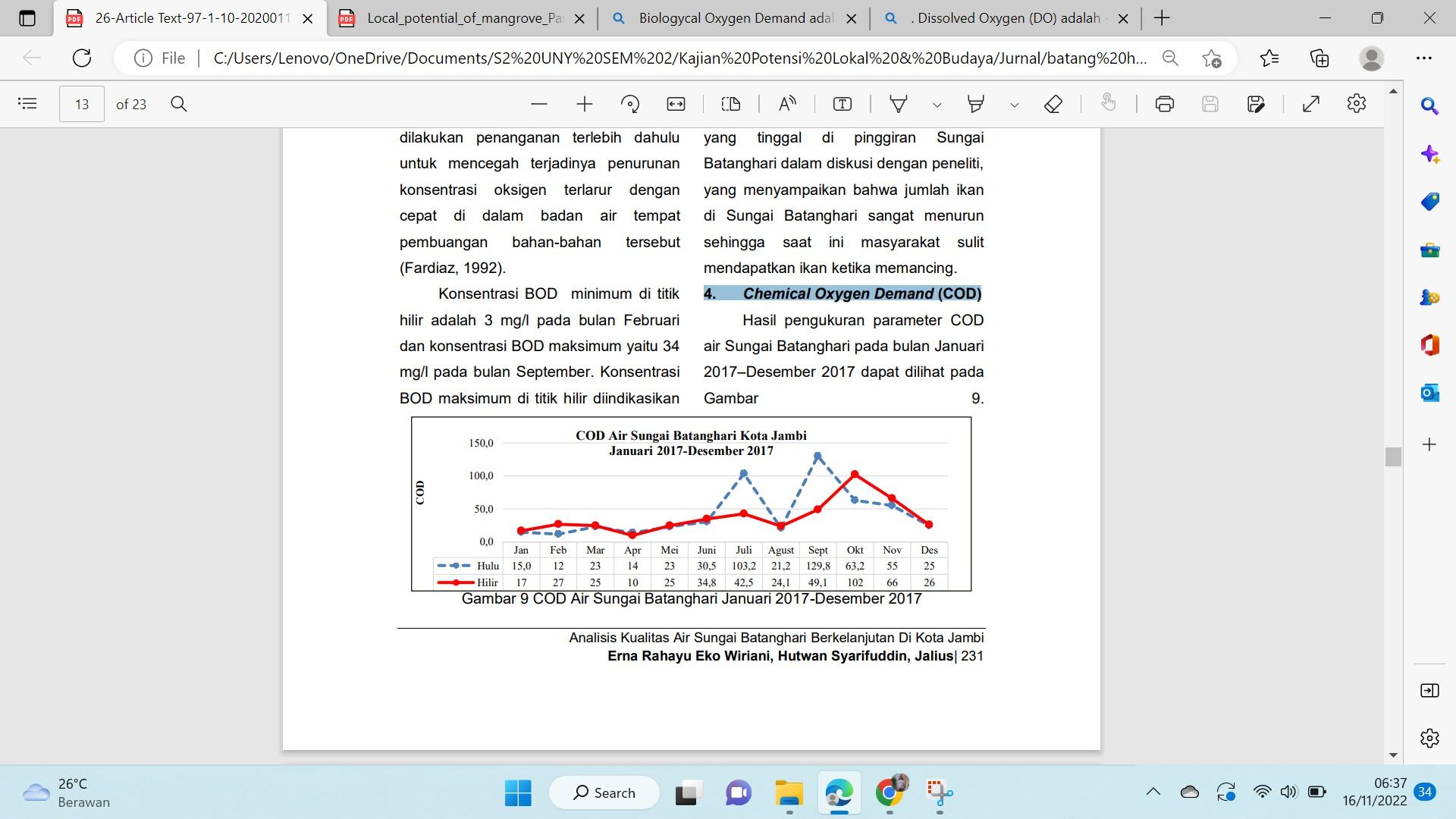Close the Biologycal Oxygen Demand tab
The height and width of the screenshot is (819, 1456).
852,18
